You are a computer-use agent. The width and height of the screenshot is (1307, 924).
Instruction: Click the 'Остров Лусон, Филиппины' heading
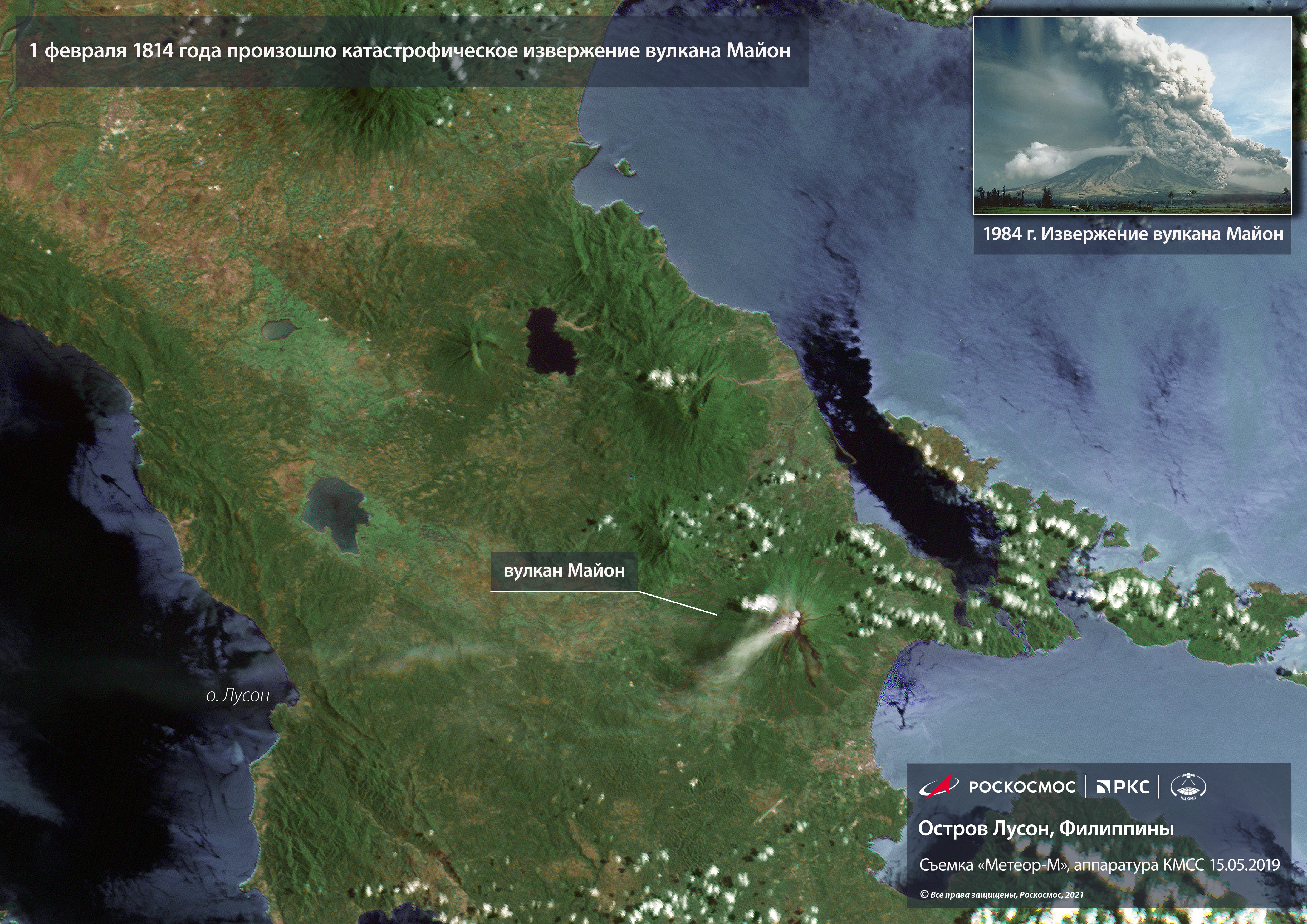(1046, 828)
